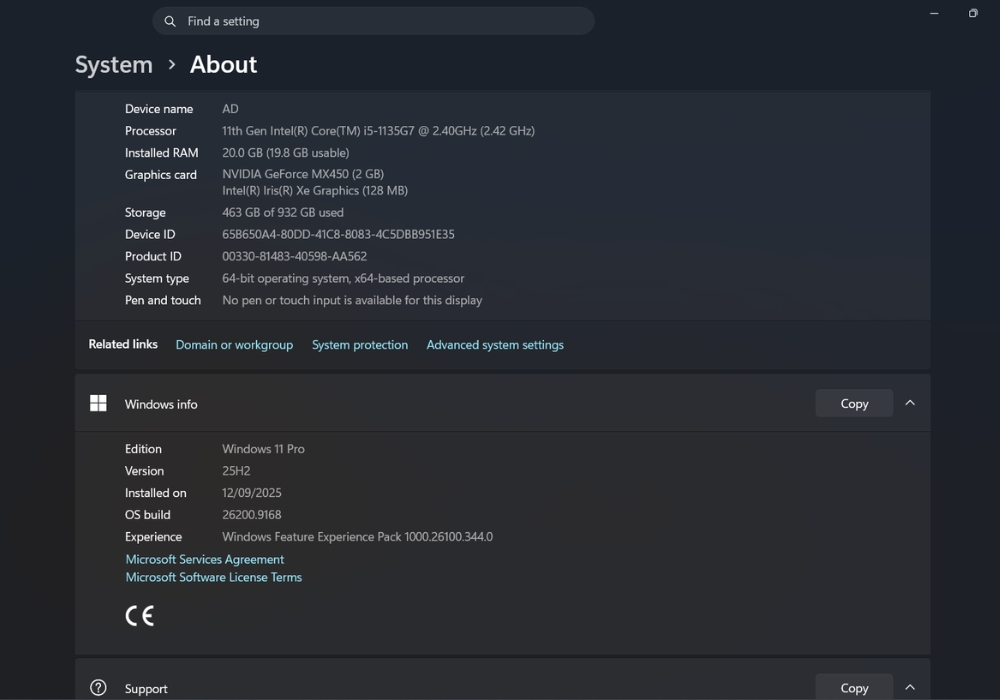
Task: Click the Storage label
Action: tap(145, 212)
